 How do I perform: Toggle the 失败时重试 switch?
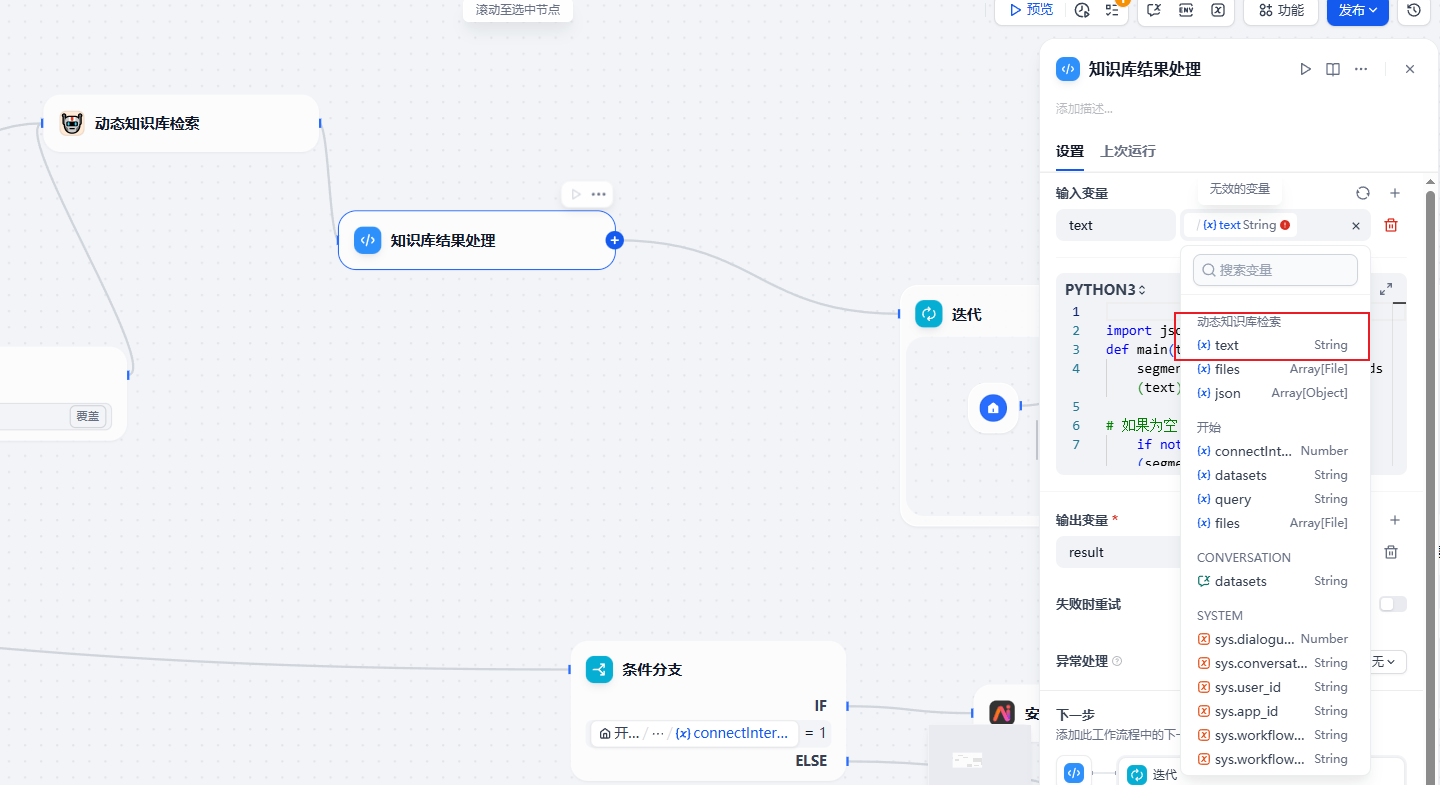1392,604
